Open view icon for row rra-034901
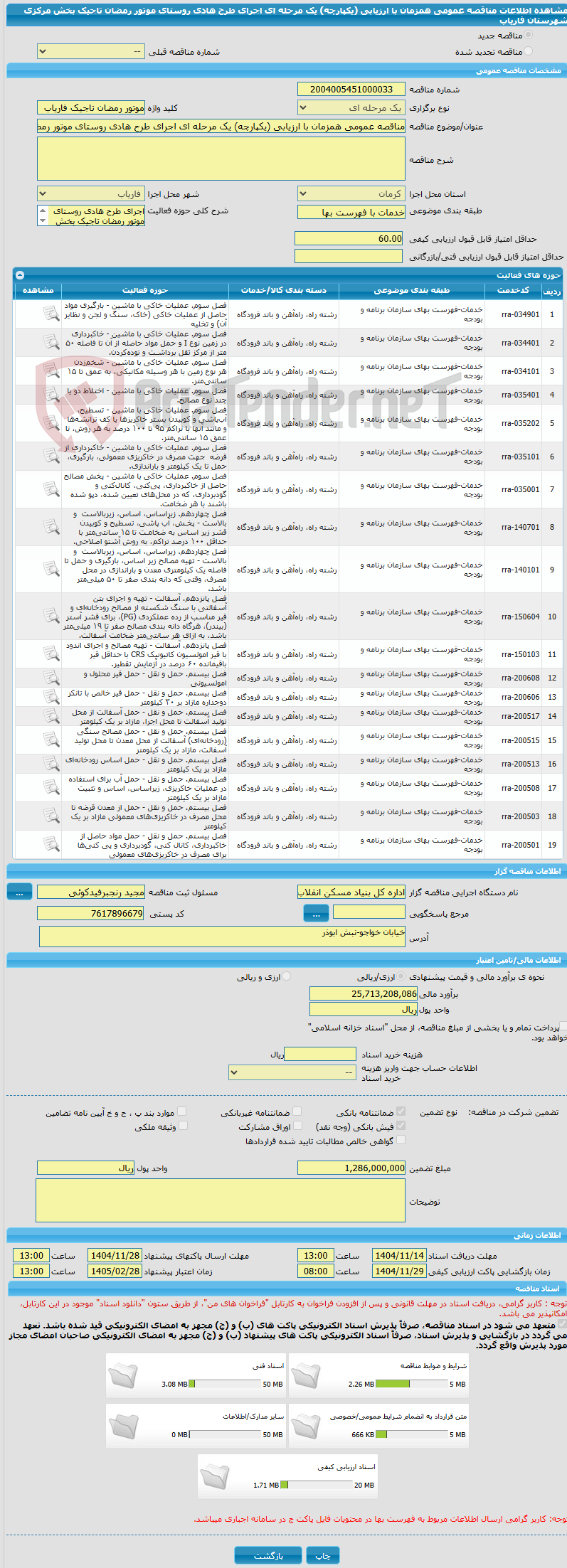The height and width of the screenshot is (1568, 567). [x=51, y=314]
